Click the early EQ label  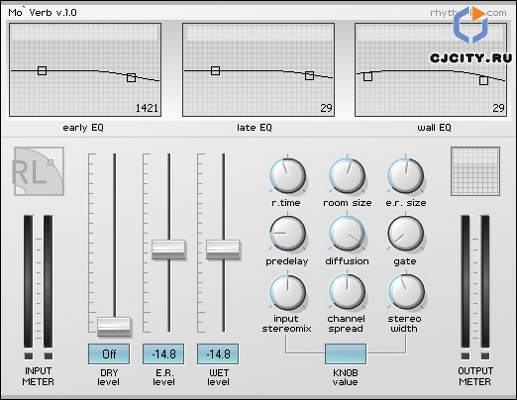pos(83,128)
